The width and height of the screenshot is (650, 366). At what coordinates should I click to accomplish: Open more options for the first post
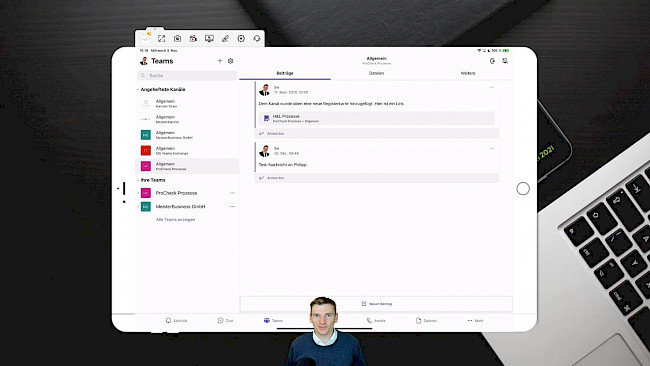(x=492, y=87)
